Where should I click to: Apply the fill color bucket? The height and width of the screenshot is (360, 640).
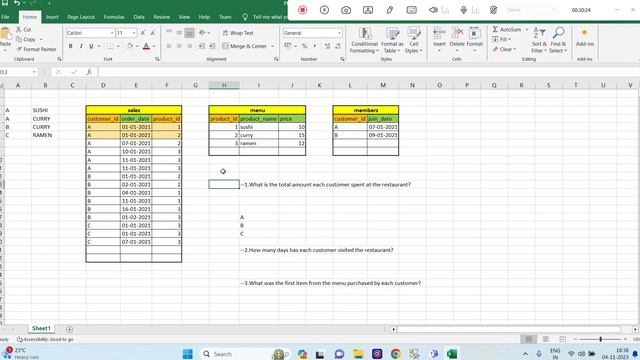tap(130, 46)
